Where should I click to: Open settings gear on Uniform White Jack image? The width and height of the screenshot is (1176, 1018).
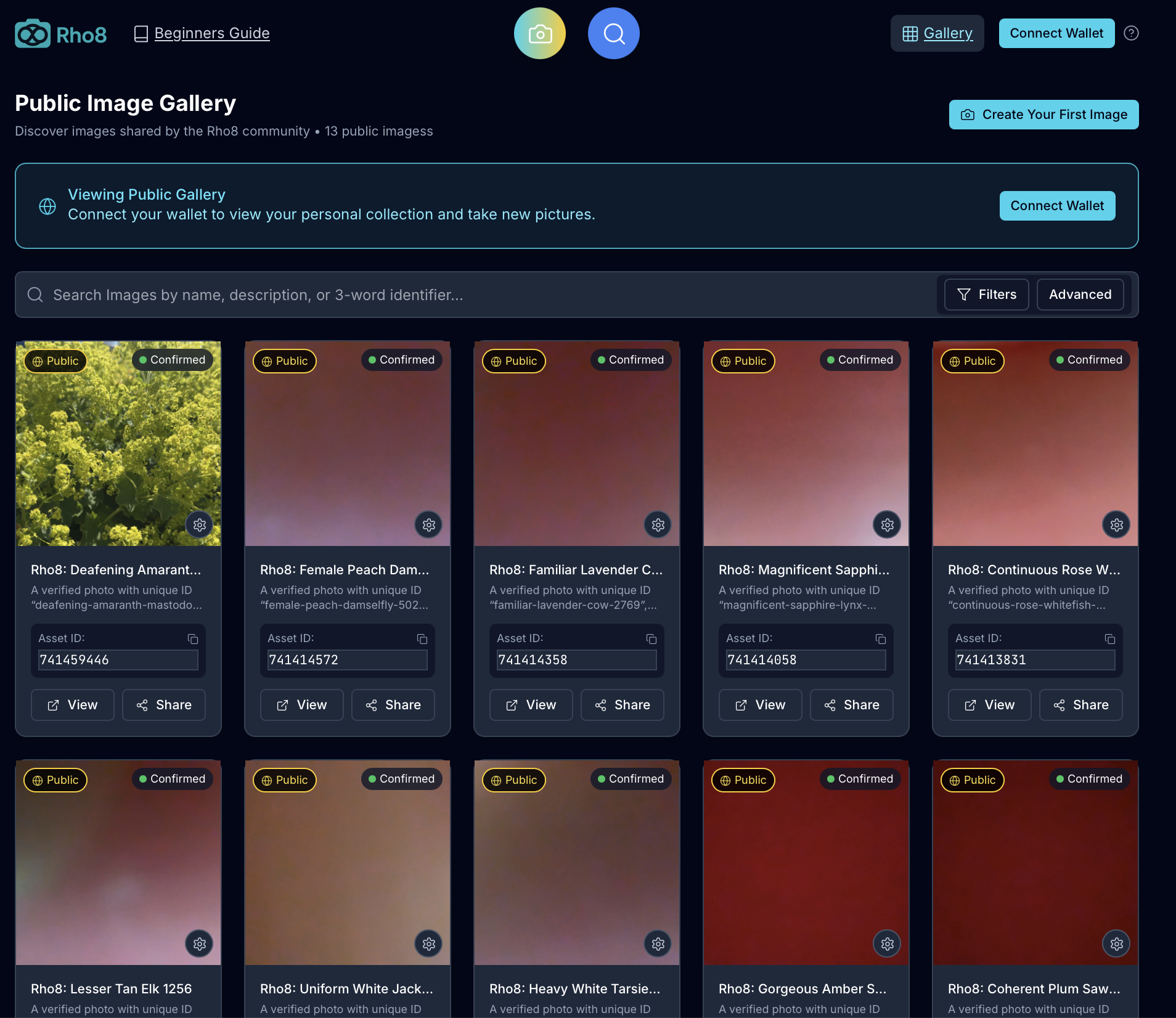pyautogui.click(x=429, y=944)
